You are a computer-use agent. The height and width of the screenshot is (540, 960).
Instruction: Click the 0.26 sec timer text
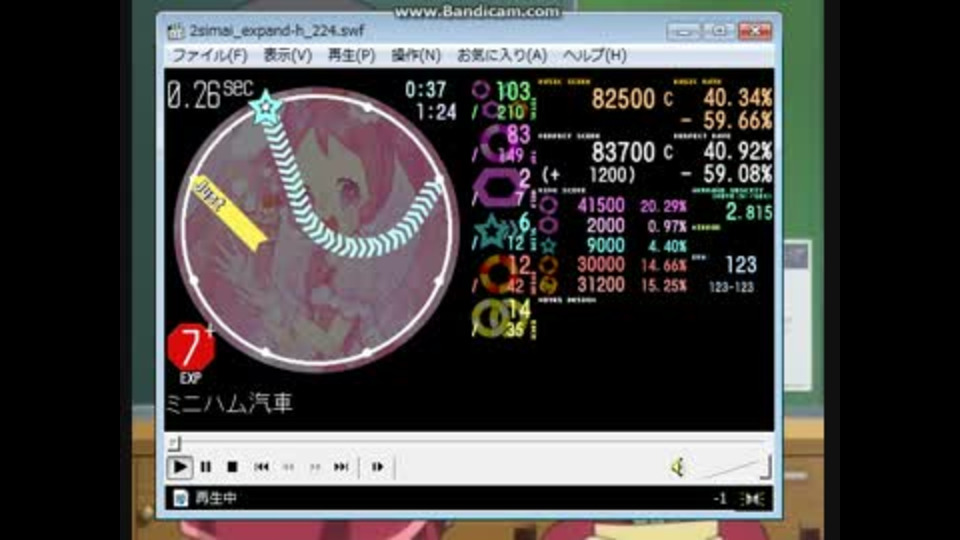209,96
